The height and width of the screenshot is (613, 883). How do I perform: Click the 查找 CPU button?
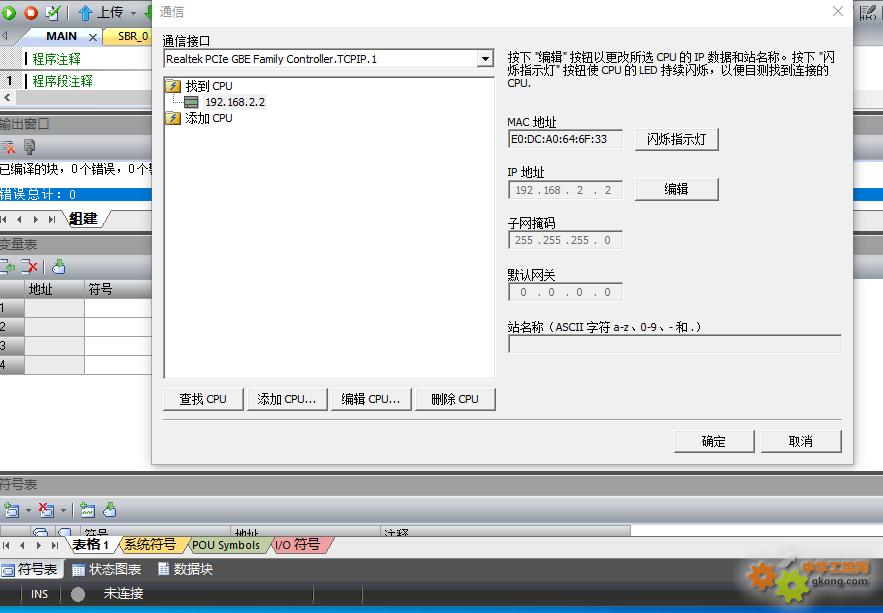pyautogui.click(x=203, y=399)
